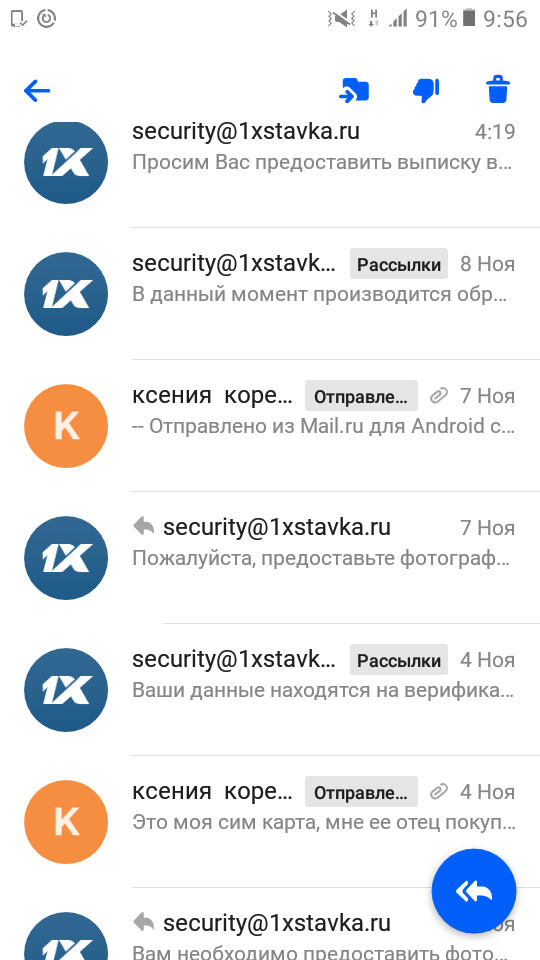Tap the blue reply-all floating button
Image resolution: width=540 pixels, height=960 pixels.
pos(474,891)
